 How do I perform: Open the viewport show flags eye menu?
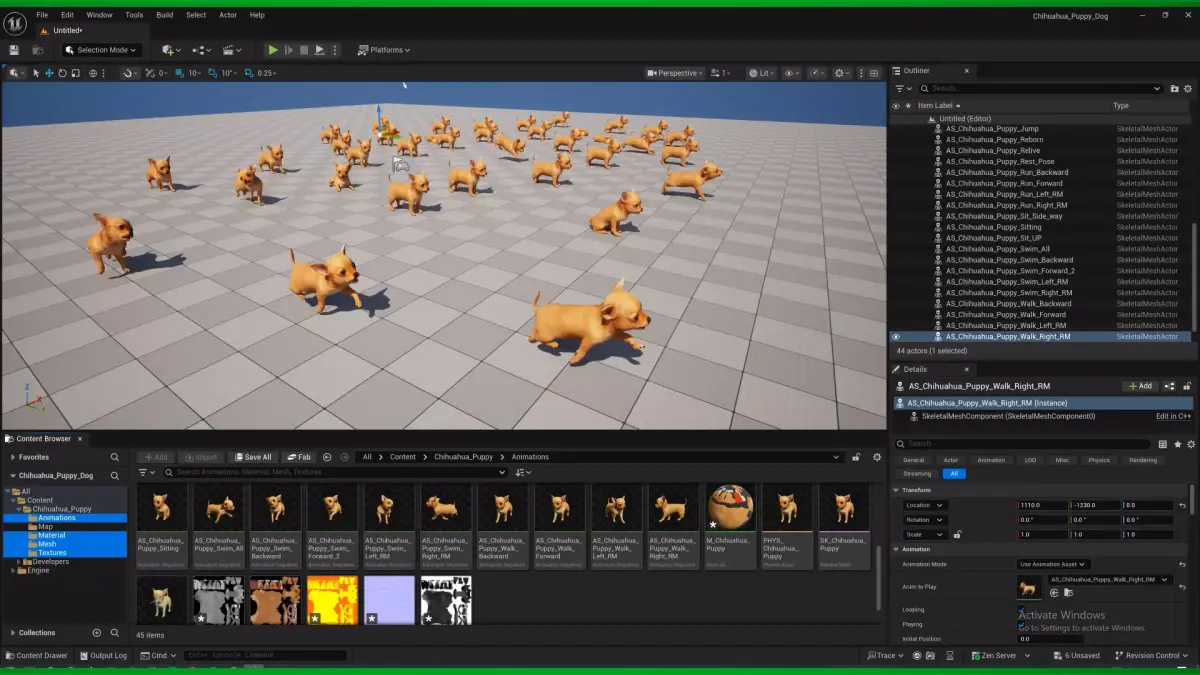point(792,73)
